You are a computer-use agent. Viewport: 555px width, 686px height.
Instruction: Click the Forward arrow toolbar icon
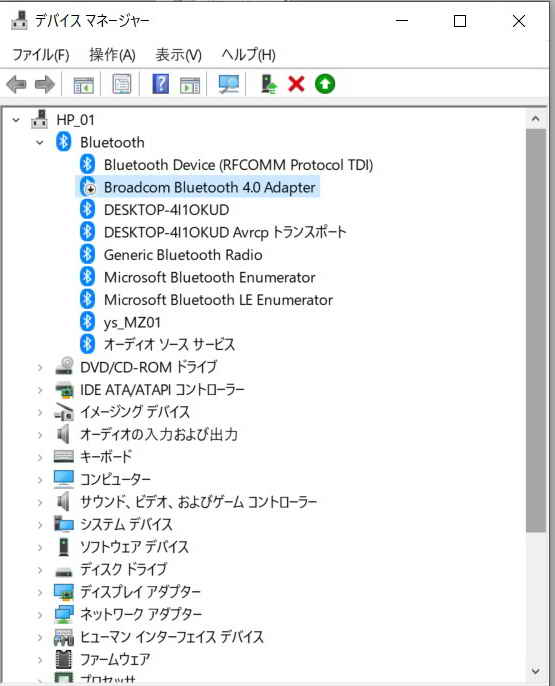click(x=45, y=84)
